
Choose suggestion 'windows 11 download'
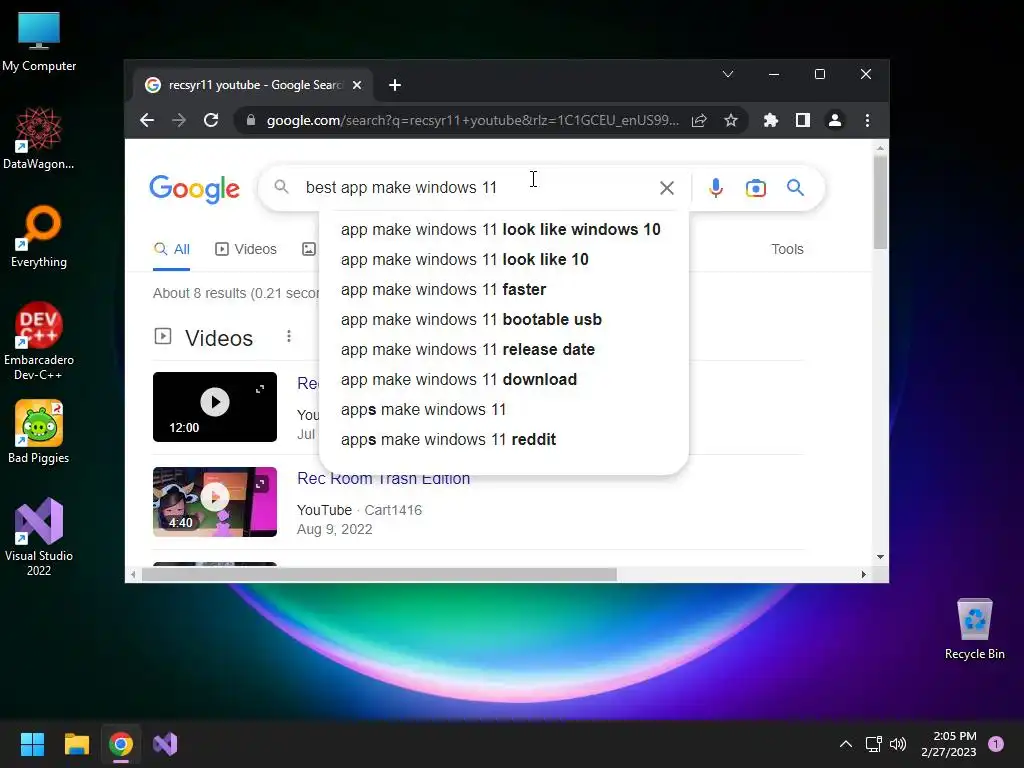pyautogui.click(x=458, y=379)
